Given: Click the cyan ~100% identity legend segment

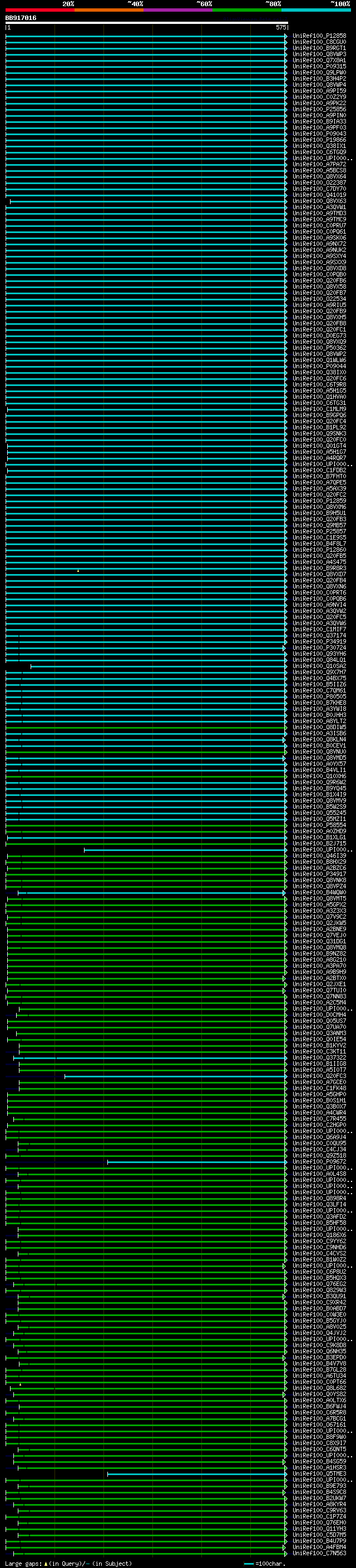Looking at the screenshot, I should (316, 10).
